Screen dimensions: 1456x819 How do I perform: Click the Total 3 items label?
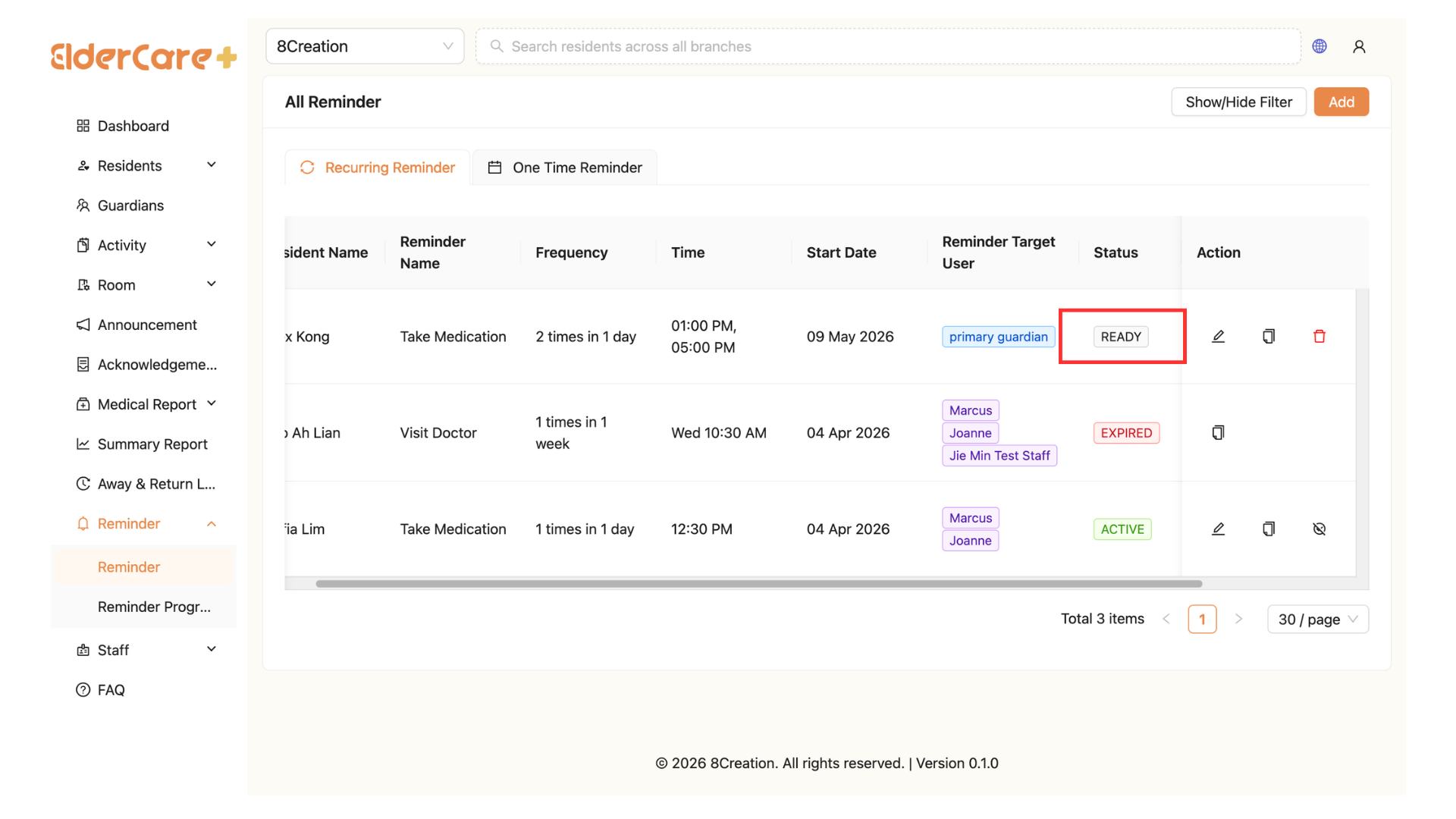coord(1103,619)
